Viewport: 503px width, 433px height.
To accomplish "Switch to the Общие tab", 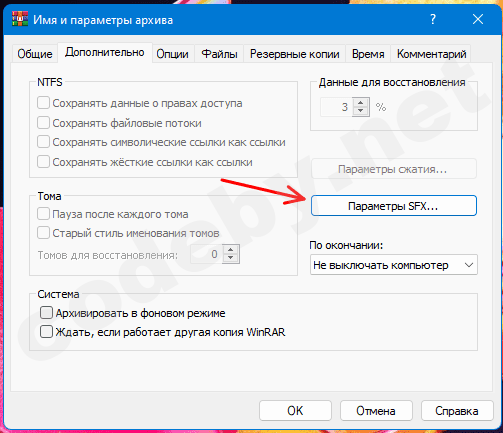I will click(35, 54).
